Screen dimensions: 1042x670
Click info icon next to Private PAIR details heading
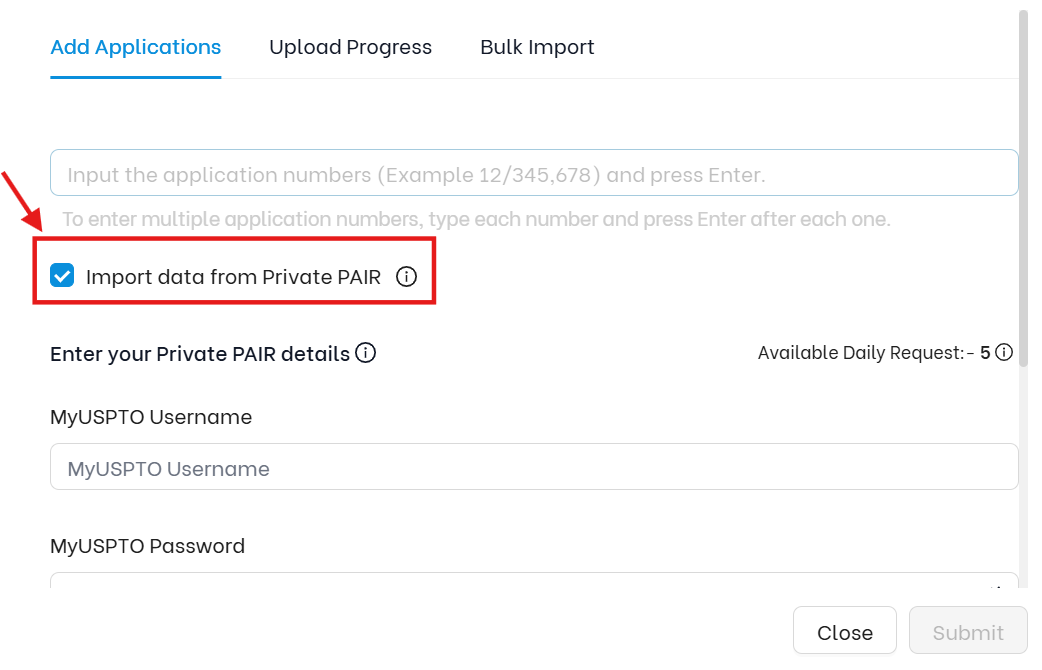coord(365,353)
